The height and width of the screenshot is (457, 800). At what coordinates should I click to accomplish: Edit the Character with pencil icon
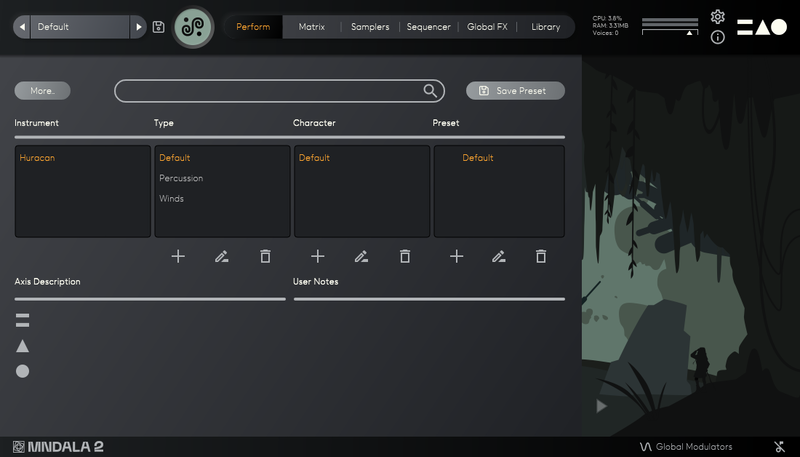click(361, 256)
